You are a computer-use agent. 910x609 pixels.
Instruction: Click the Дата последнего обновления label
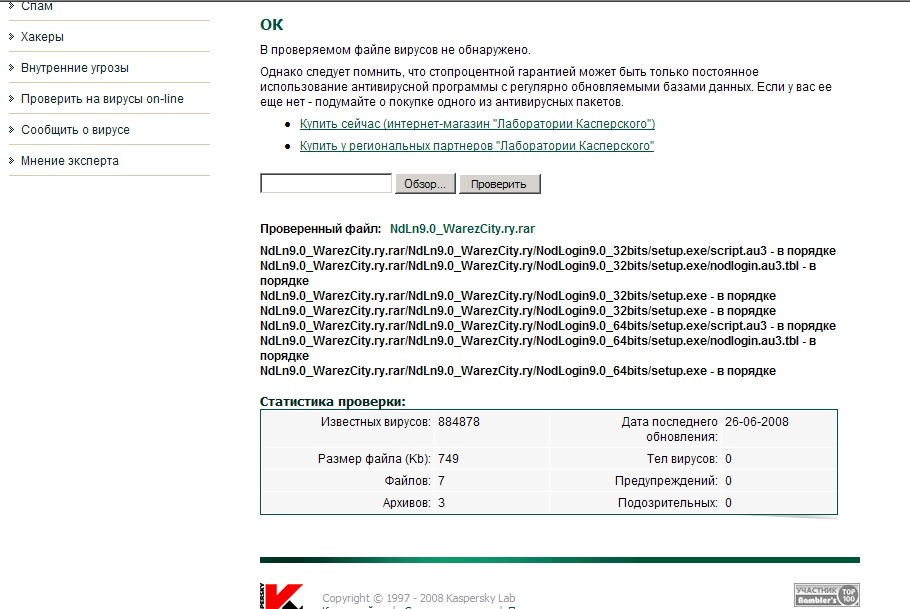coord(670,430)
